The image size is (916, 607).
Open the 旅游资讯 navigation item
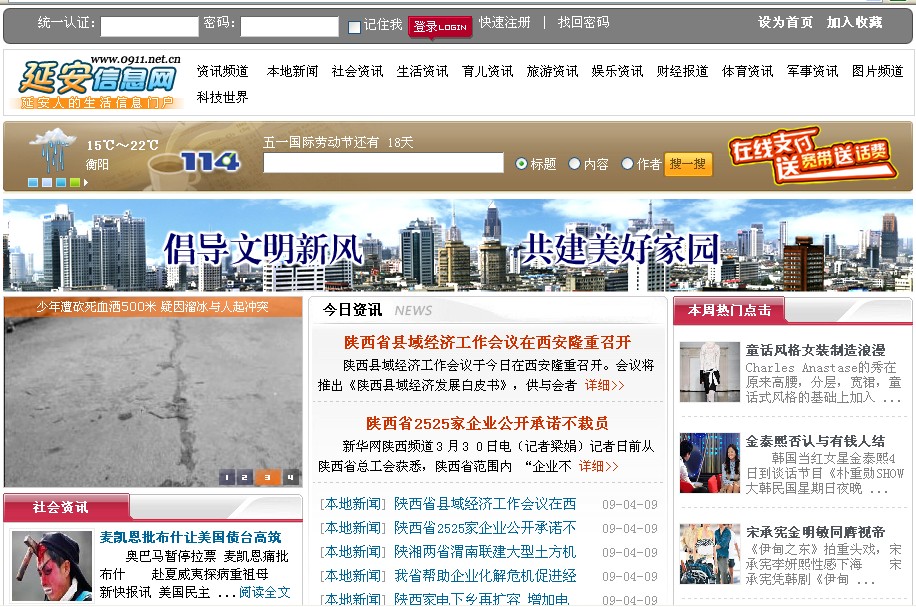pyautogui.click(x=552, y=71)
